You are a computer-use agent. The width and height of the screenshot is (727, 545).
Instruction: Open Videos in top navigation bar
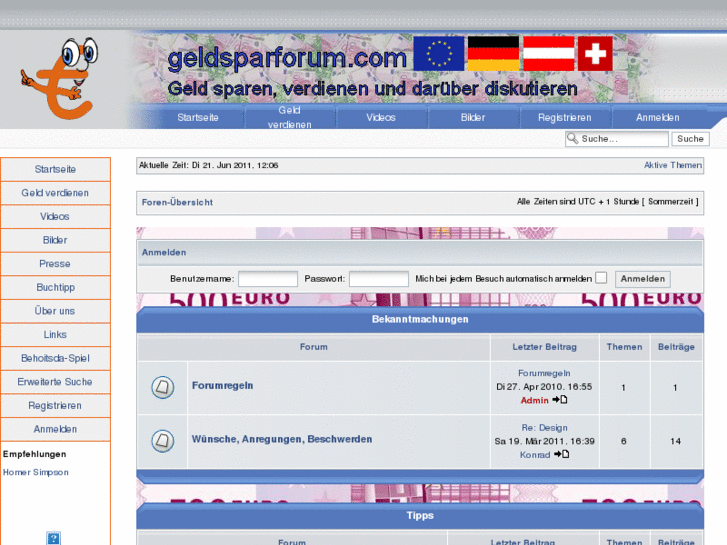click(x=381, y=117)
